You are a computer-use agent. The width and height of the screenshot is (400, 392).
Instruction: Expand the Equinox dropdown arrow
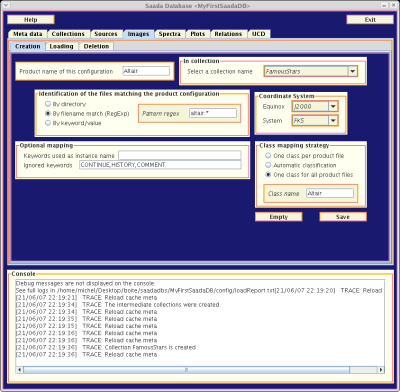coord(333,106)
